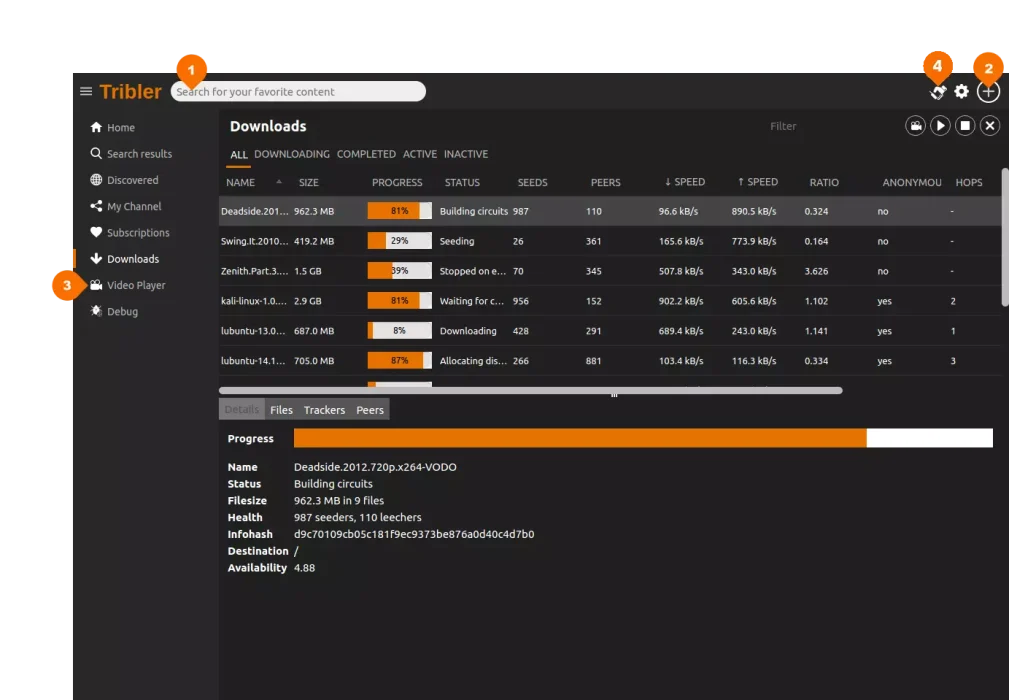This screenshot has height=700, width=1009.
Task: Switch to the ACTIVE tab
Action: click(420, 154)
